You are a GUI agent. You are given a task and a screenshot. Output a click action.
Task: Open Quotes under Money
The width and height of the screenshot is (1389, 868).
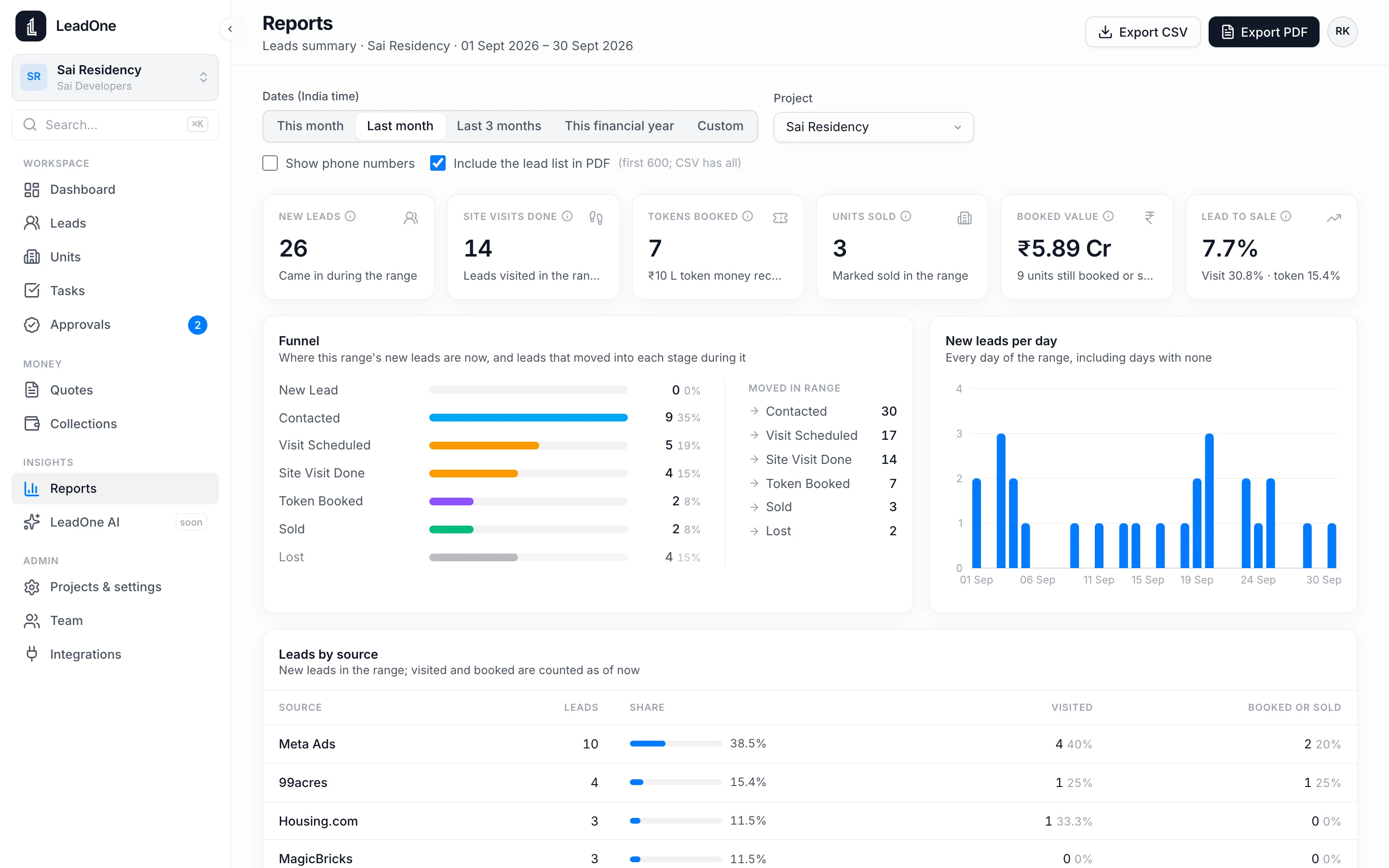coord(115,391)
